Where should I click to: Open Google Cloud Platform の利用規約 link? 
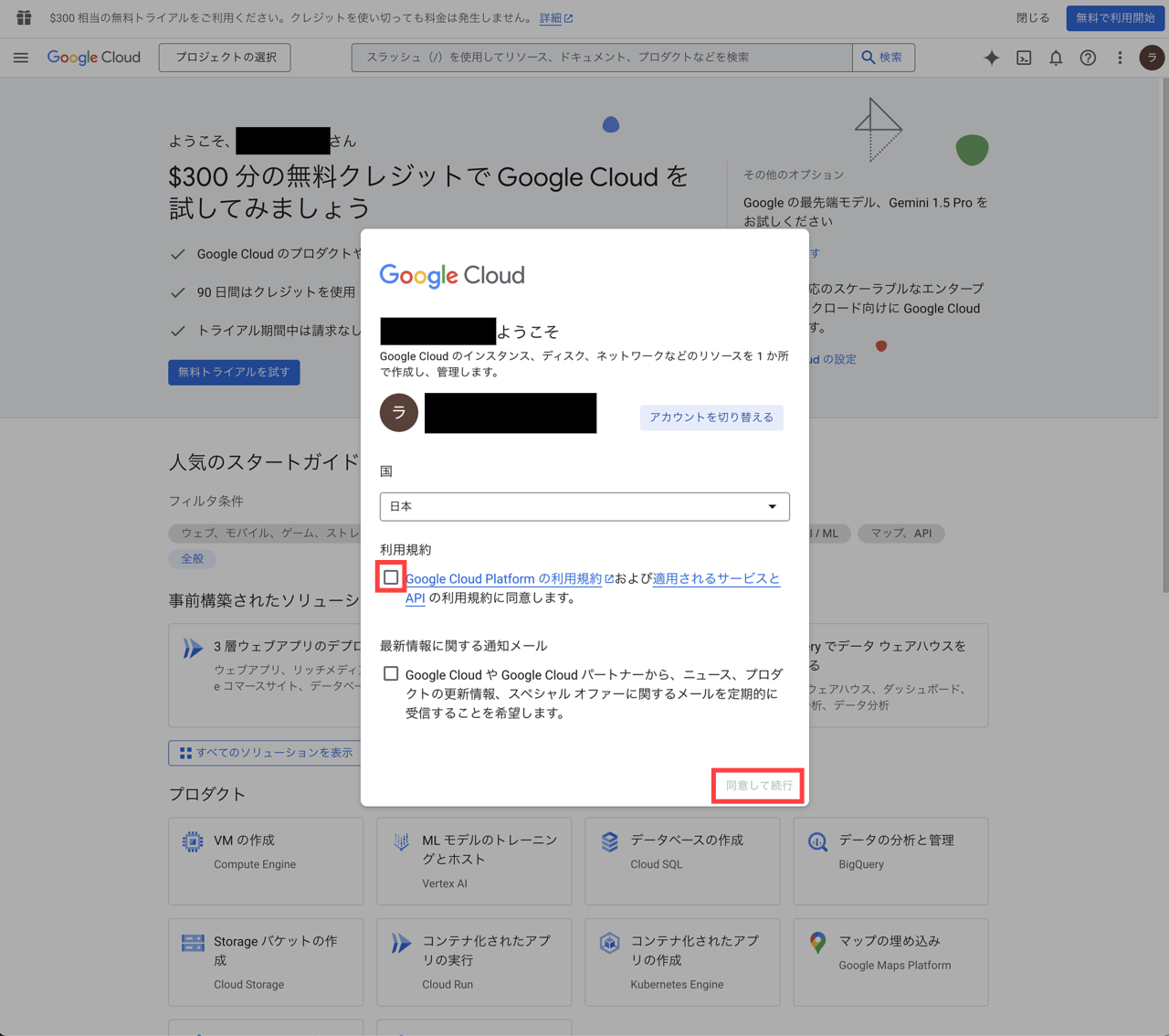[x=504, y=578]
